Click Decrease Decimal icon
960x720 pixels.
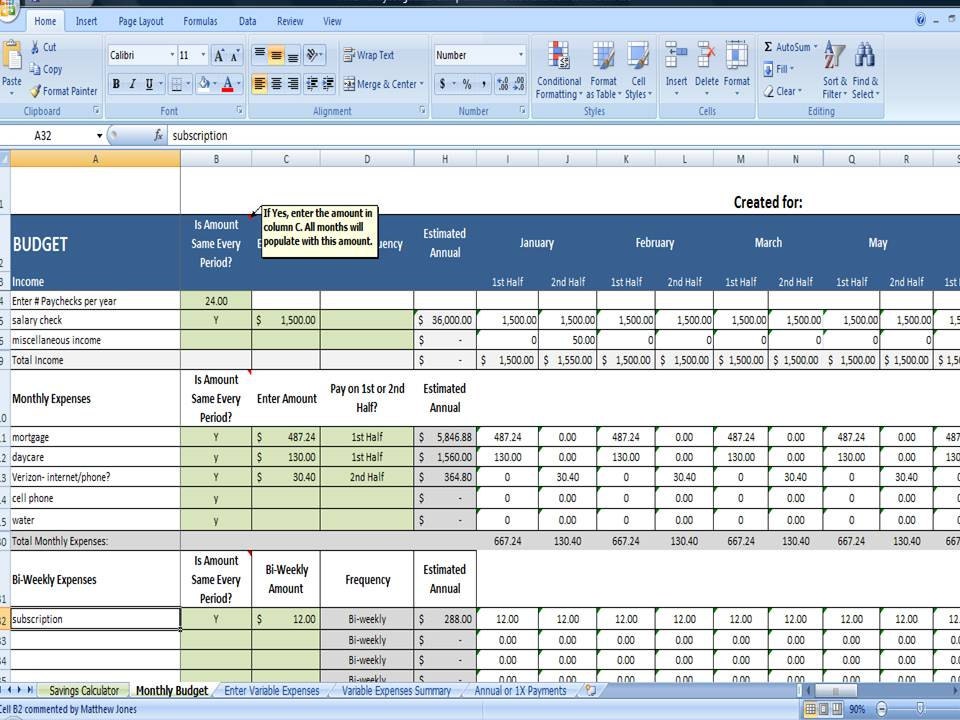point(519,84)
